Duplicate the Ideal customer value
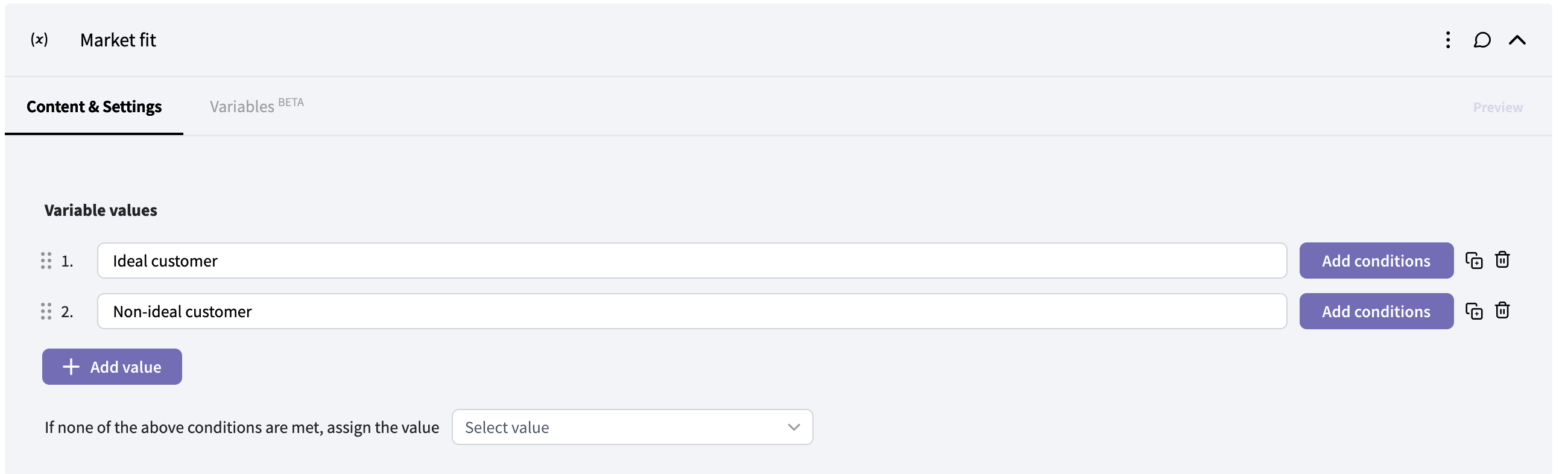The height and width of the screenshot is (474, 1568). (1474, 261)
